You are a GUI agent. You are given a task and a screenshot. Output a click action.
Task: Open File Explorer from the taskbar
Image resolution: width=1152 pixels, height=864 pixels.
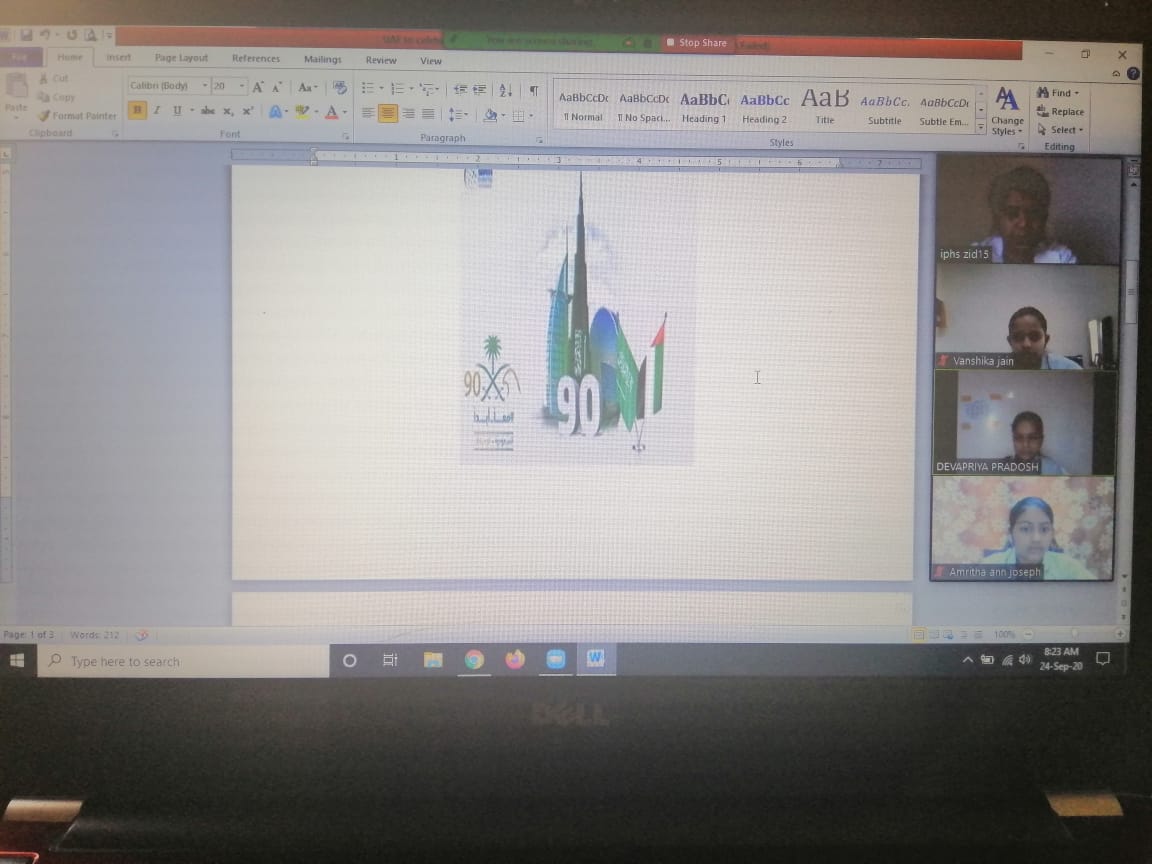pyautogui.click(x=433, y=660)
